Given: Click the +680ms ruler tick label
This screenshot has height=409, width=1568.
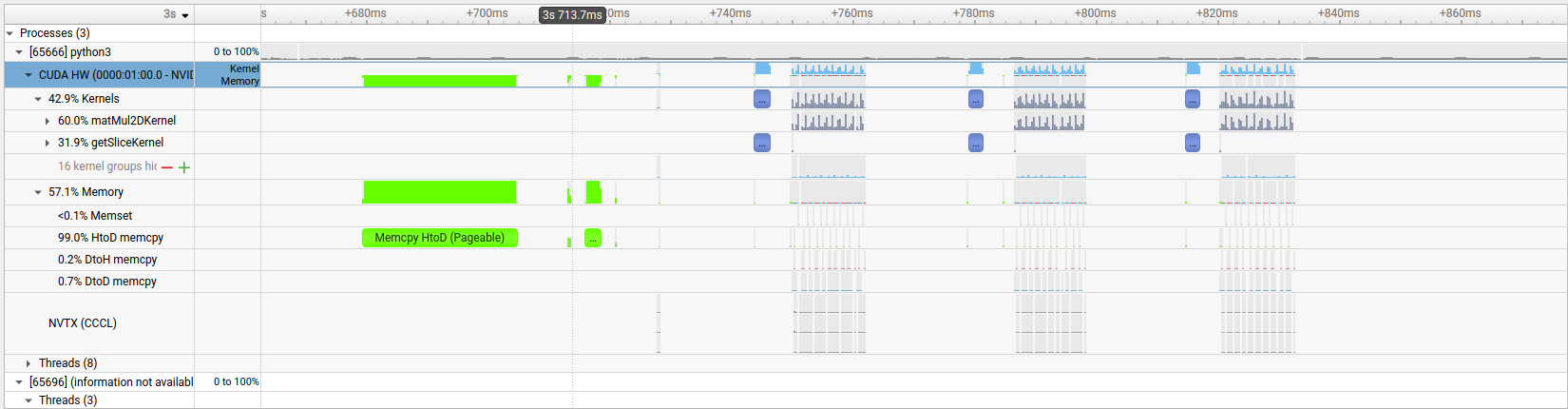Looking at the screenshot, I should click(x=366, y=13).
